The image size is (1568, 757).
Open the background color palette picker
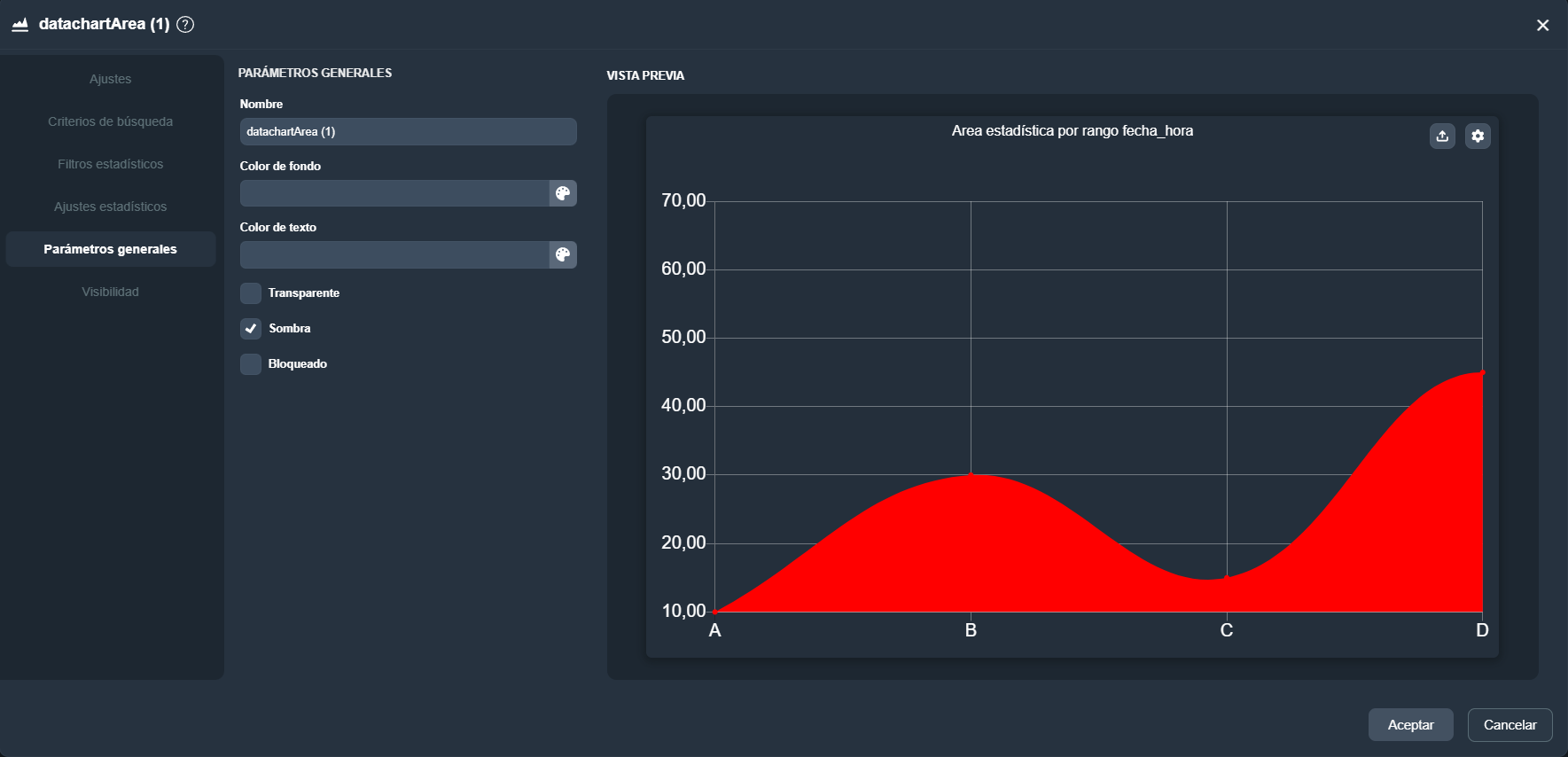tap(563, 193)
